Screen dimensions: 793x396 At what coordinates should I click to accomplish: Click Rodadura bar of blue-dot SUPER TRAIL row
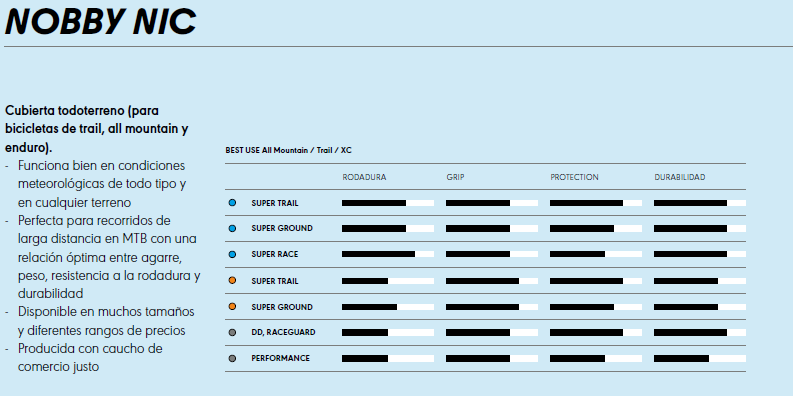point(388,203)
